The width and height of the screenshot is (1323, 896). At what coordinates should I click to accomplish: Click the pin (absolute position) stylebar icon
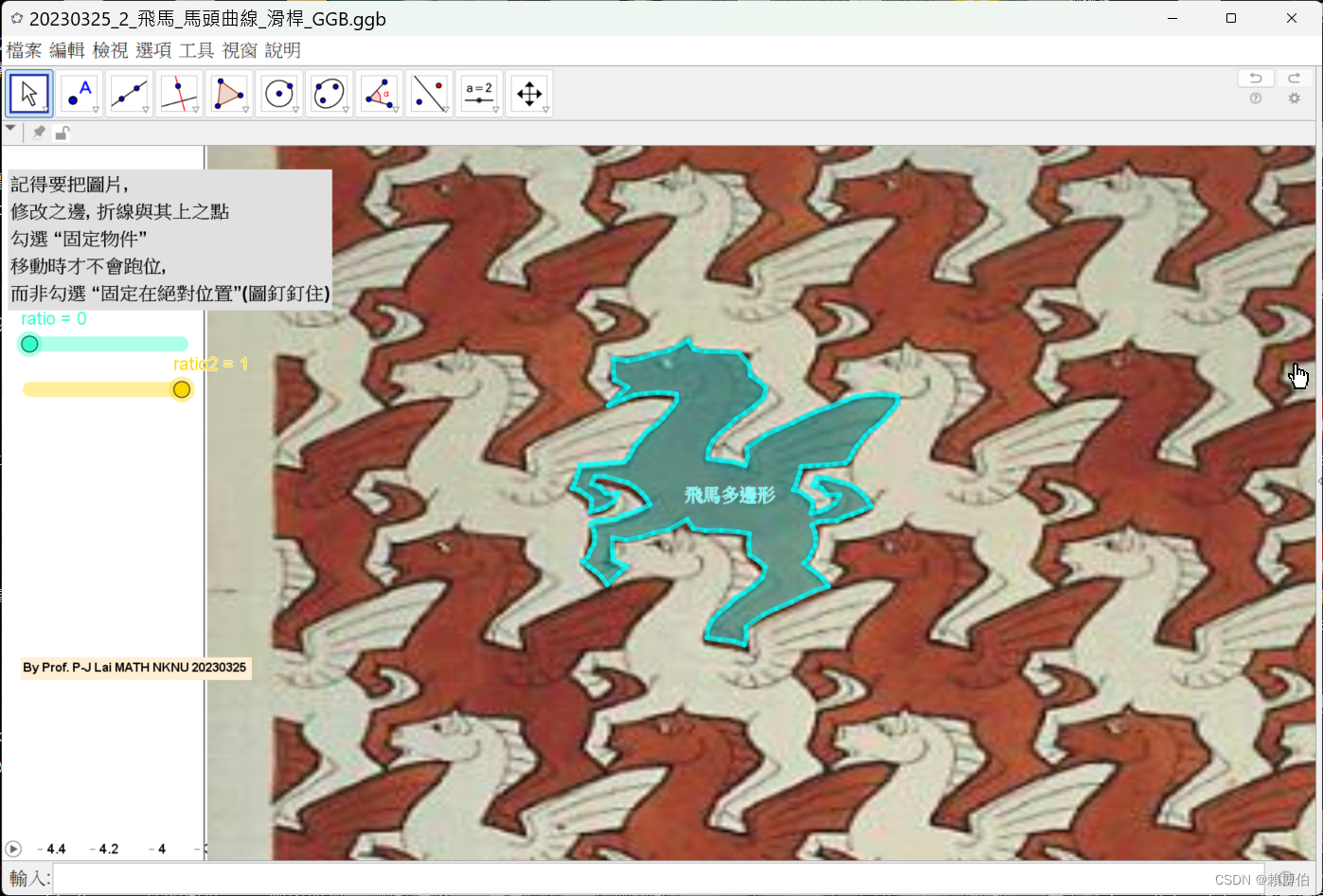[x=38, y=133]
